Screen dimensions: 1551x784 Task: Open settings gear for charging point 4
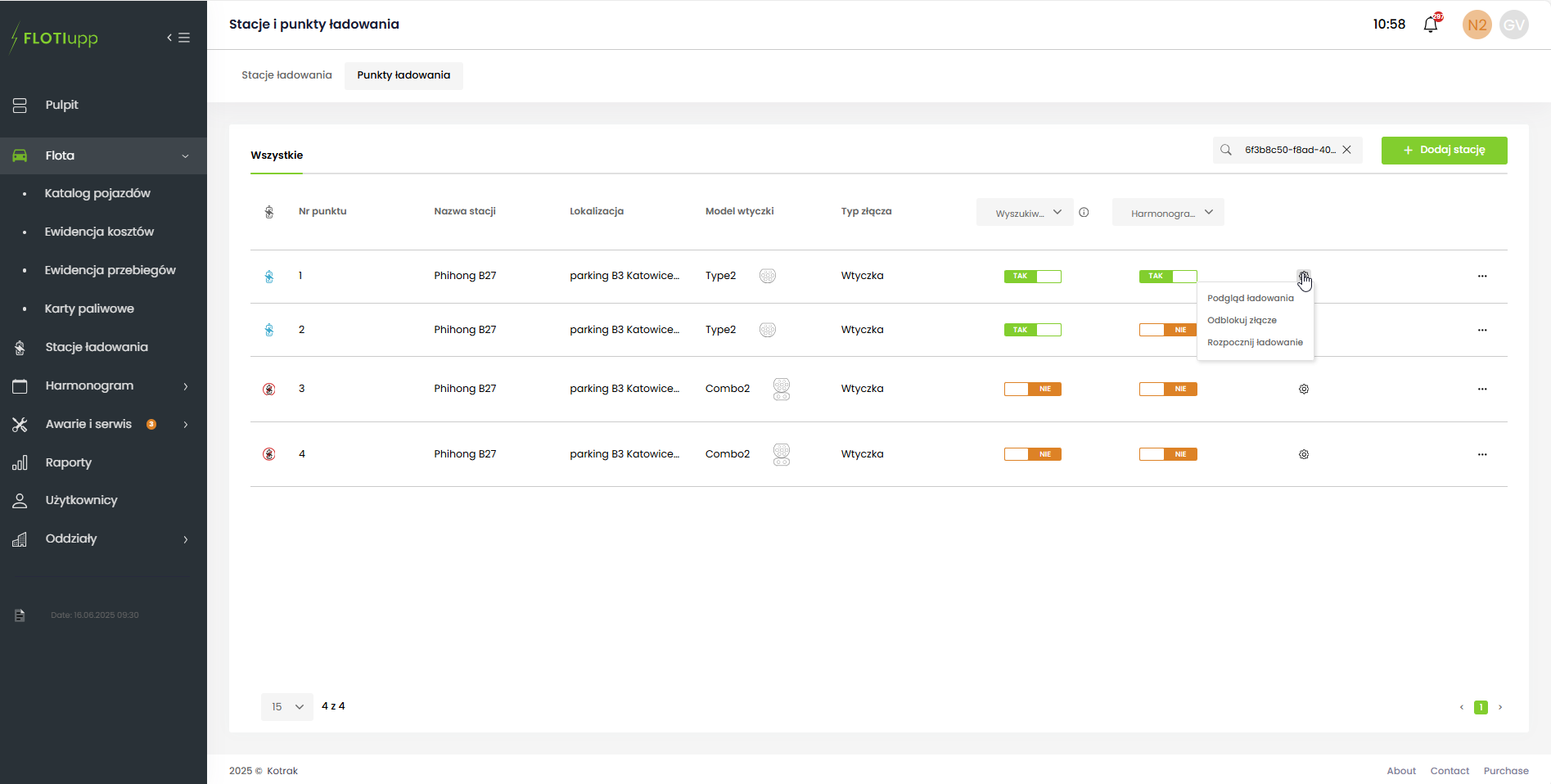(x=1304, y=455)
